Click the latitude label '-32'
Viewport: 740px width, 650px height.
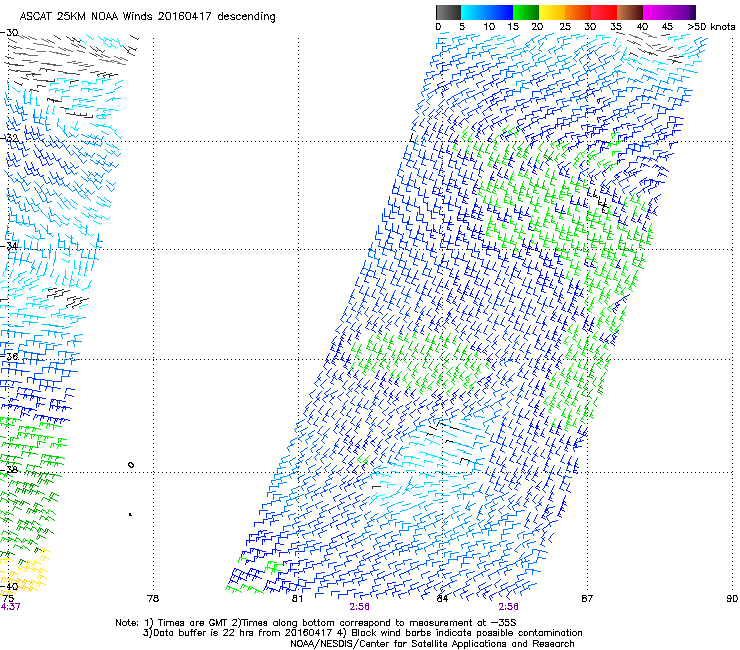[9, 138]
